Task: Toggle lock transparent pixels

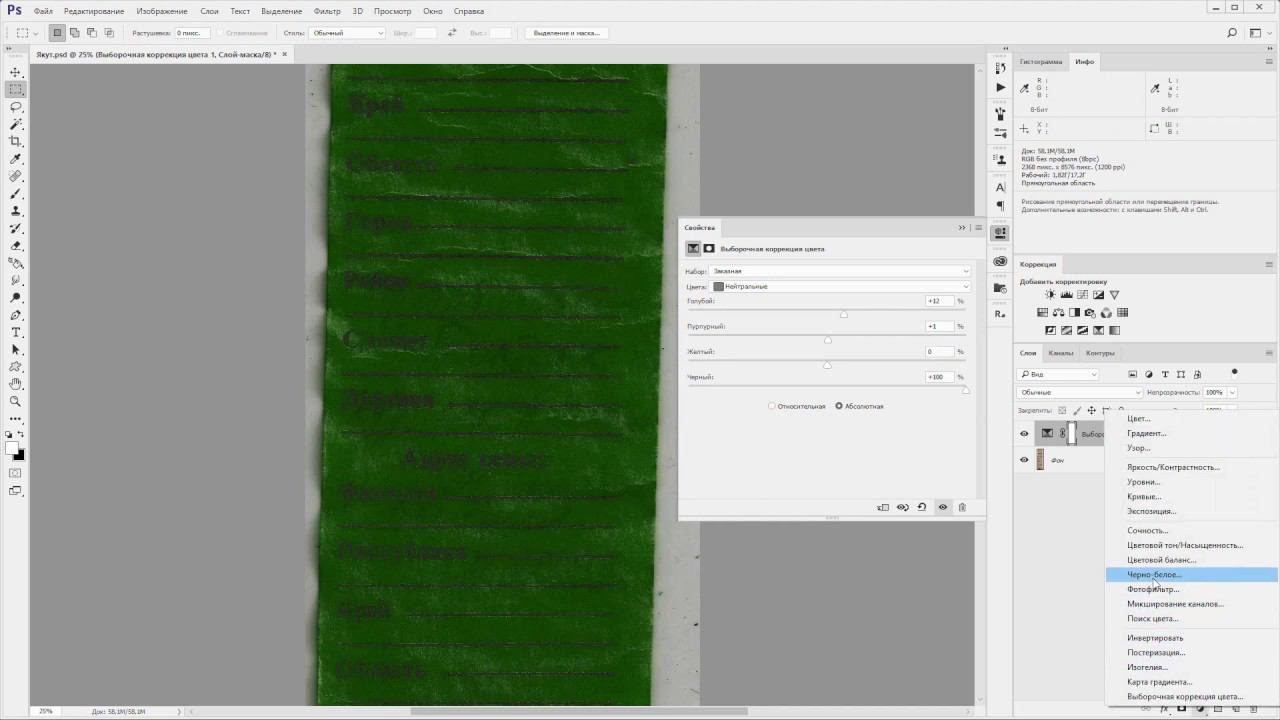Action: pos(1062,410)
